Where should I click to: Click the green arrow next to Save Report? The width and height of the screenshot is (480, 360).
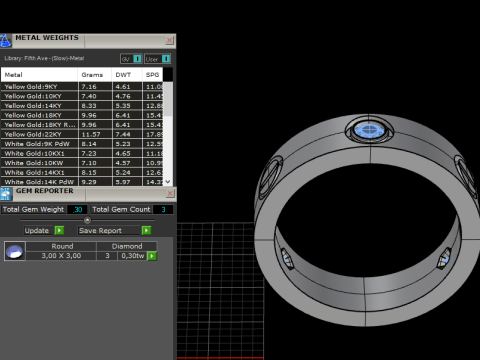pos(146,230)
